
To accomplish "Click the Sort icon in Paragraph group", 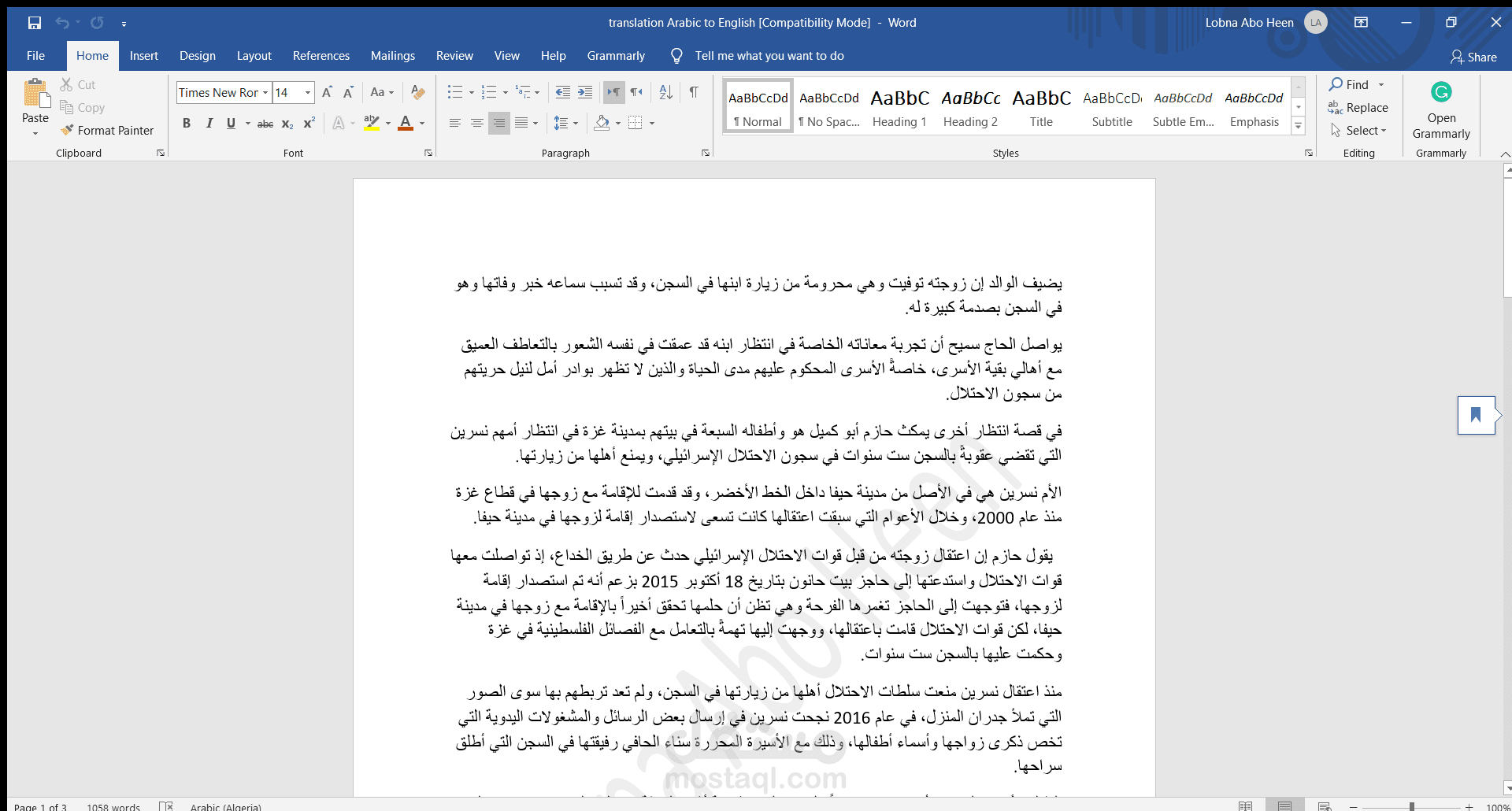I will click(x=665, y=92).
